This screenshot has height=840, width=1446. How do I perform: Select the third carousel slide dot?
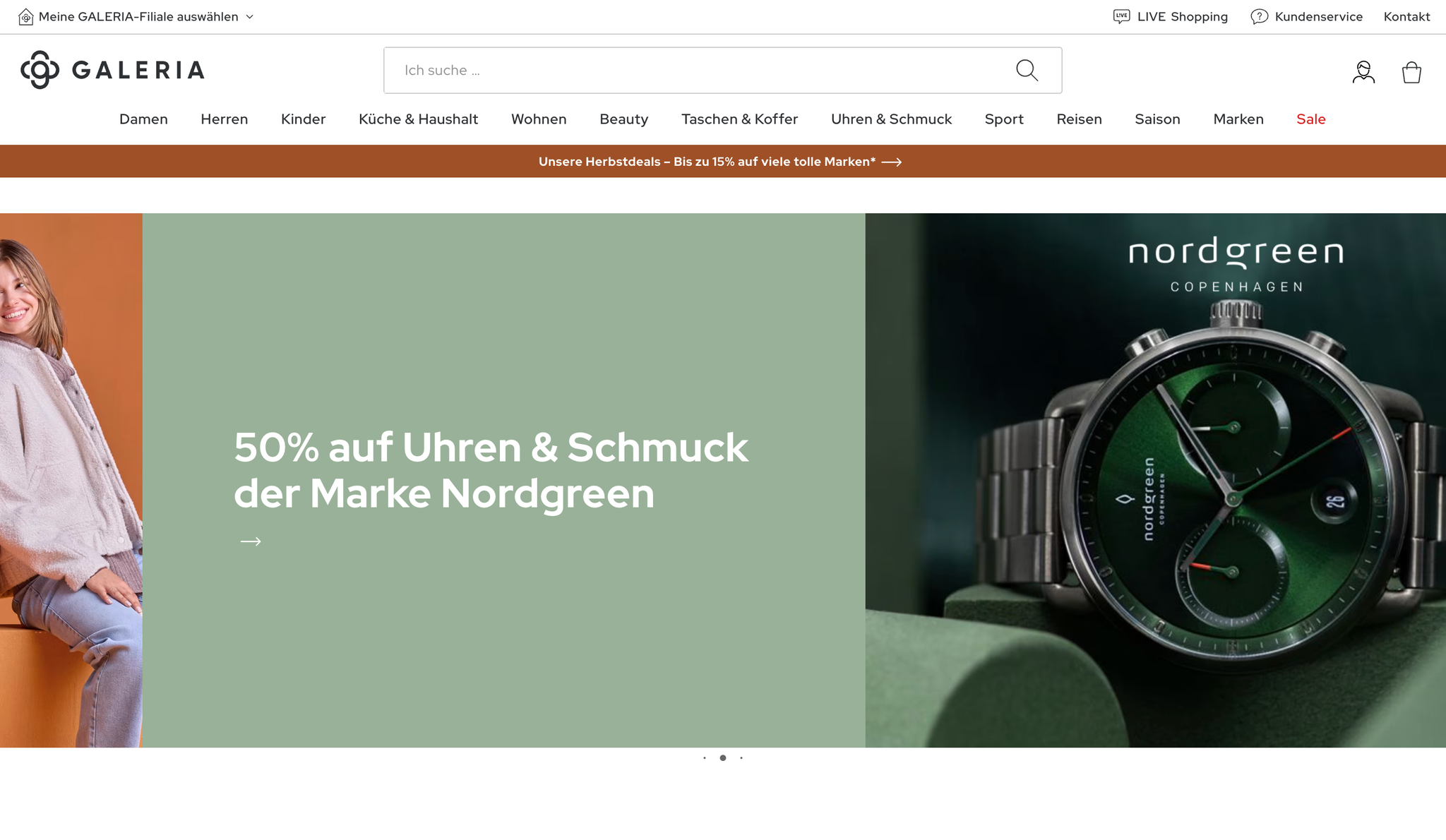tap(741, 758)
